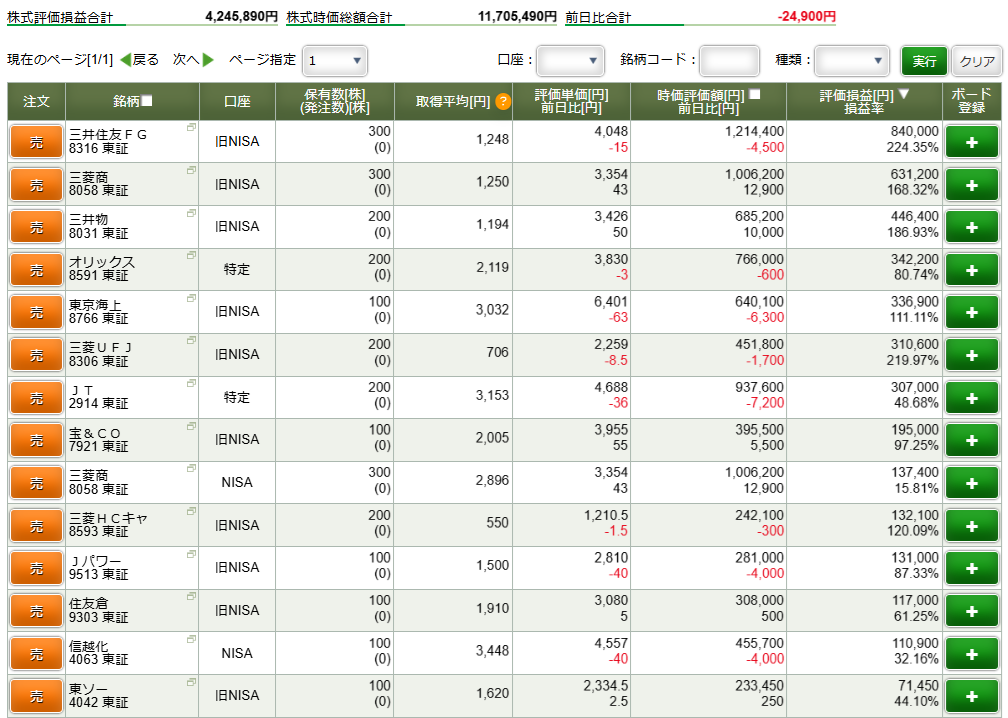Image resolution: width=1008 pixels, height=718 pixels.
Task: Sell 三菱ＨＣキャ with 売 button
Action: (37, 526)
